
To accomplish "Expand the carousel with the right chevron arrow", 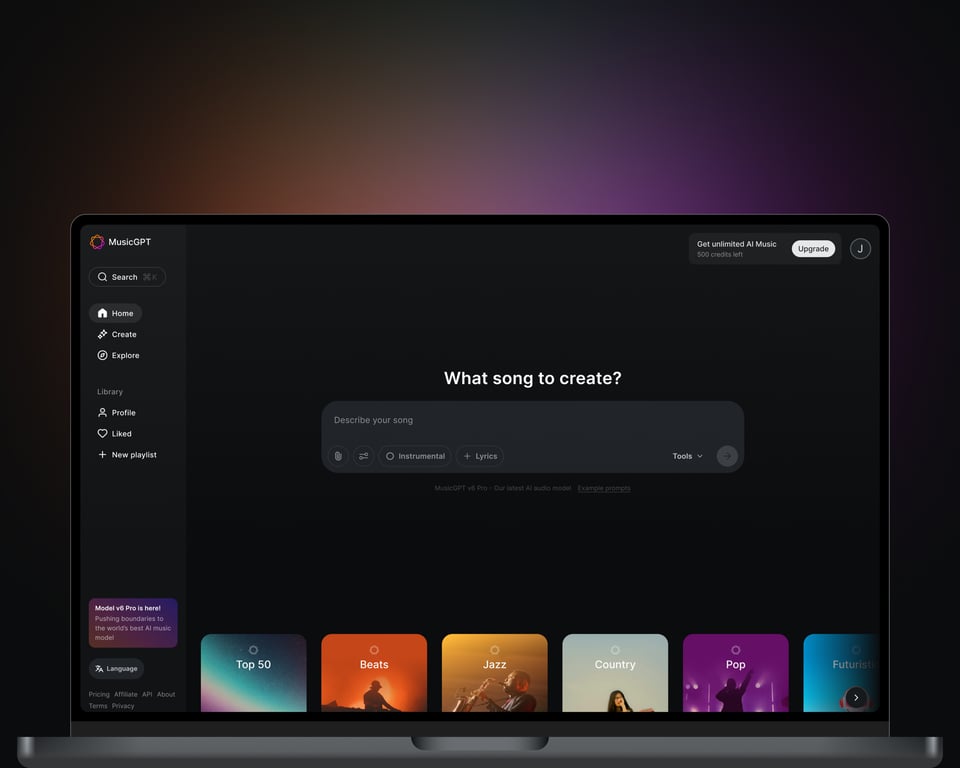I will click(856, 697).
